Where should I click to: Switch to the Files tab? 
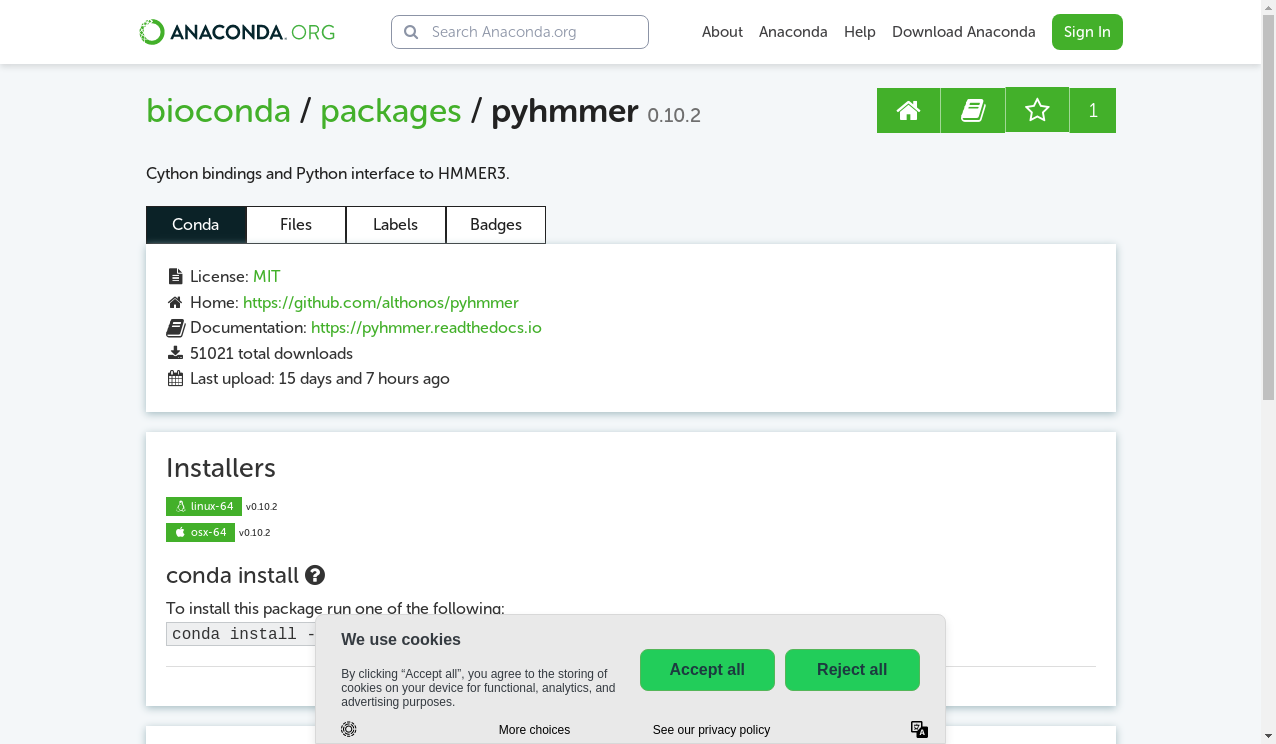click(x=296, y=224)
